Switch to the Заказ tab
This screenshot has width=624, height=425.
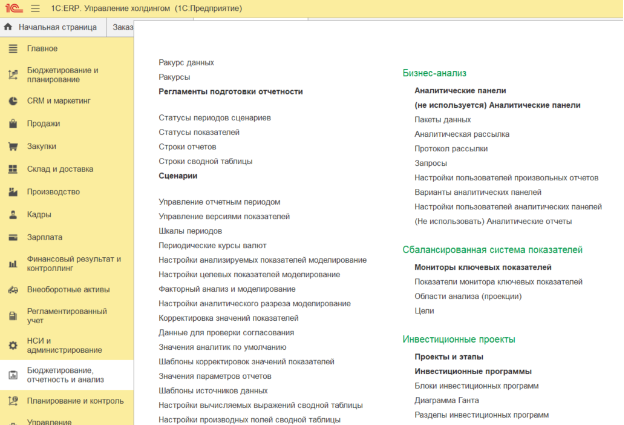pos(122,27)
